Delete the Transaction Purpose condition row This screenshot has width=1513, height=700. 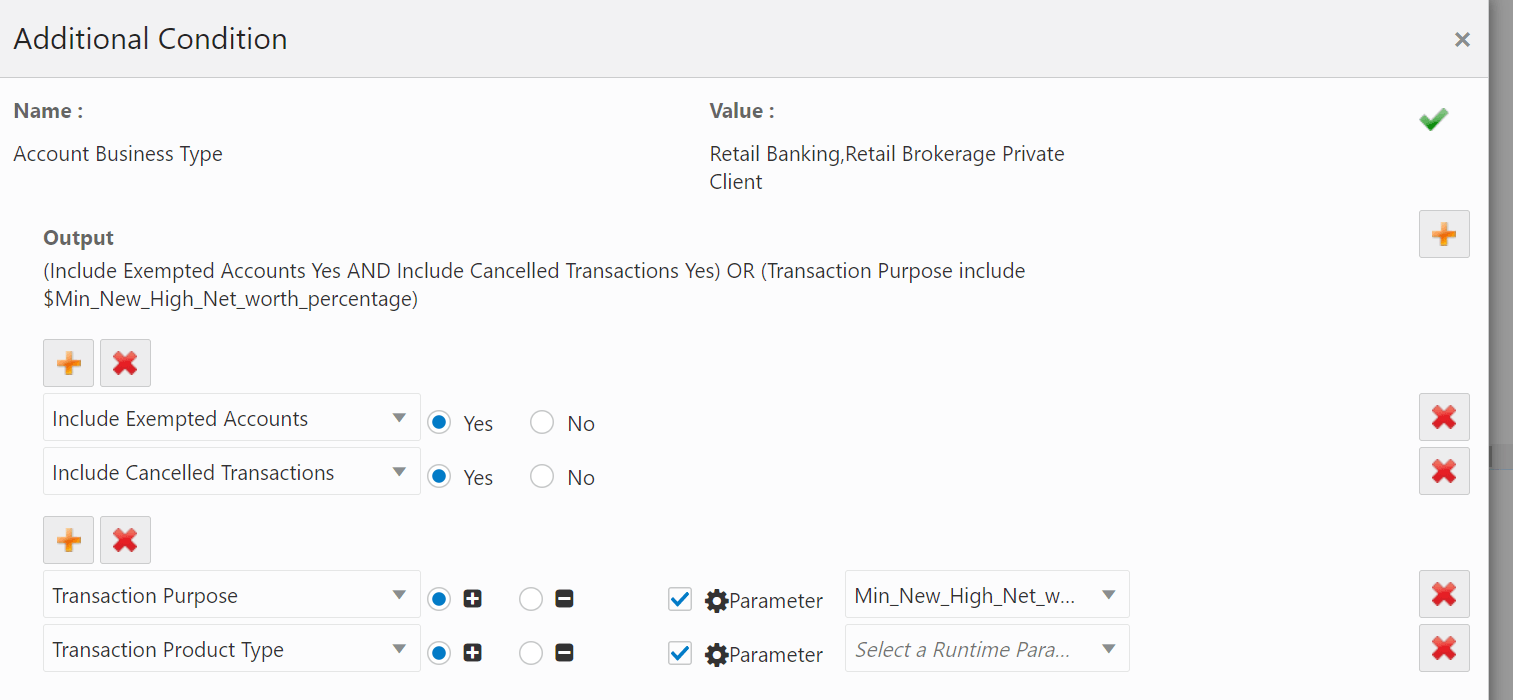pos(1443,594)
